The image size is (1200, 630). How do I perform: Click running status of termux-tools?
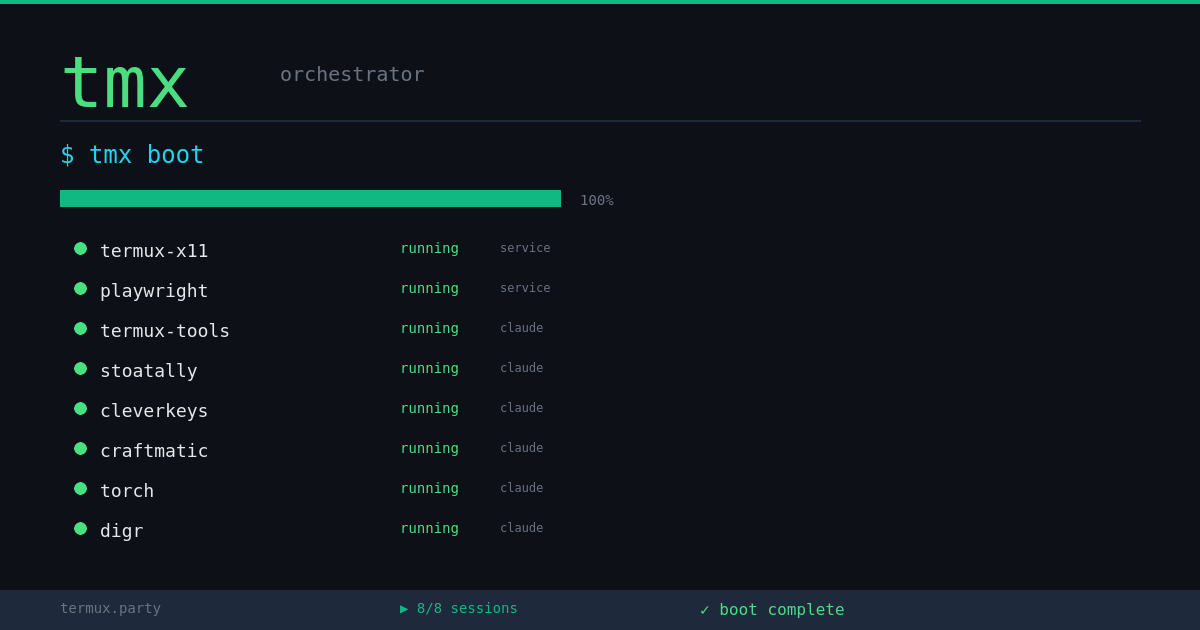(429, 328)
